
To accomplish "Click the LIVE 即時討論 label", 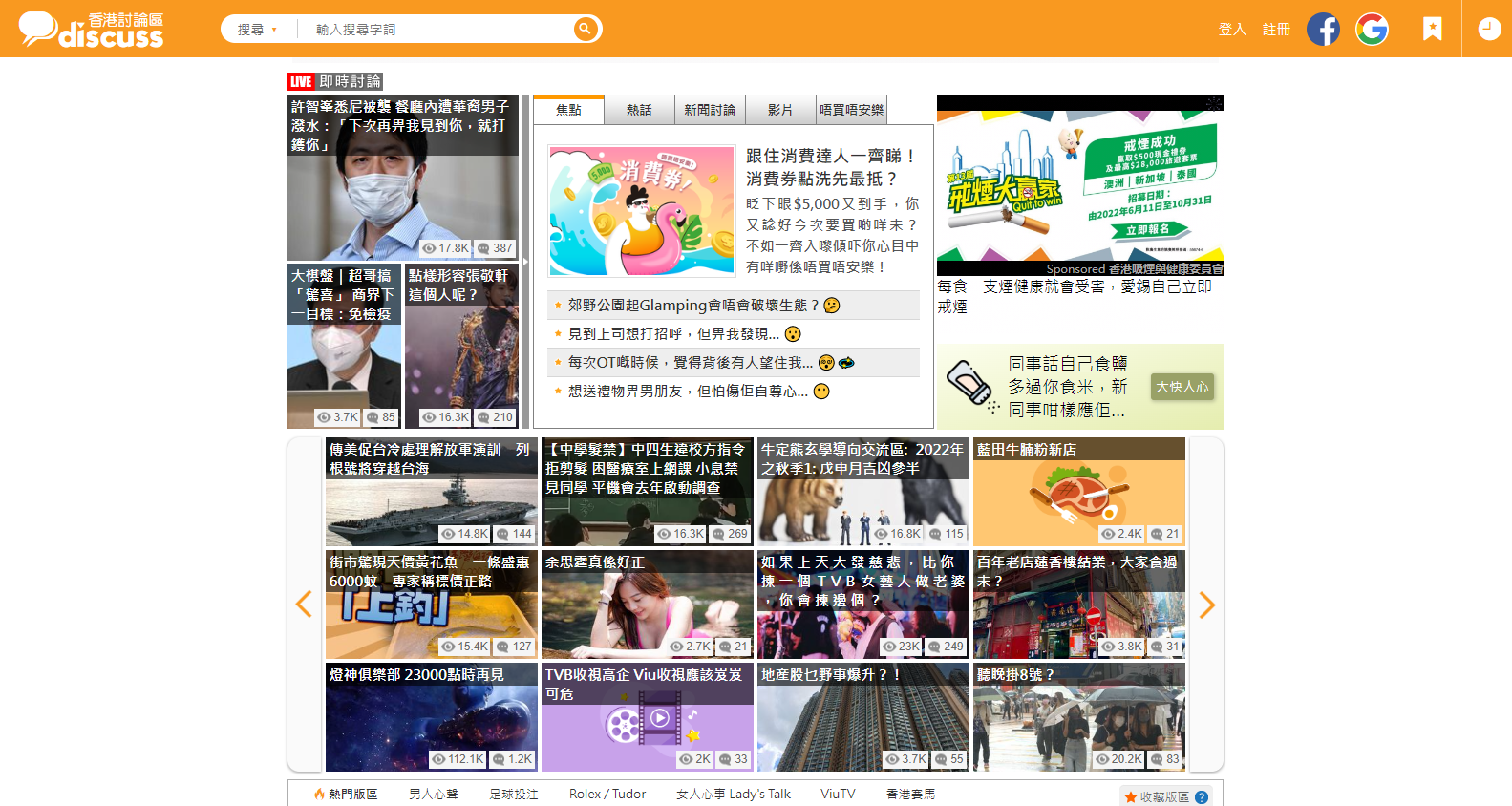I will [335, 82].
